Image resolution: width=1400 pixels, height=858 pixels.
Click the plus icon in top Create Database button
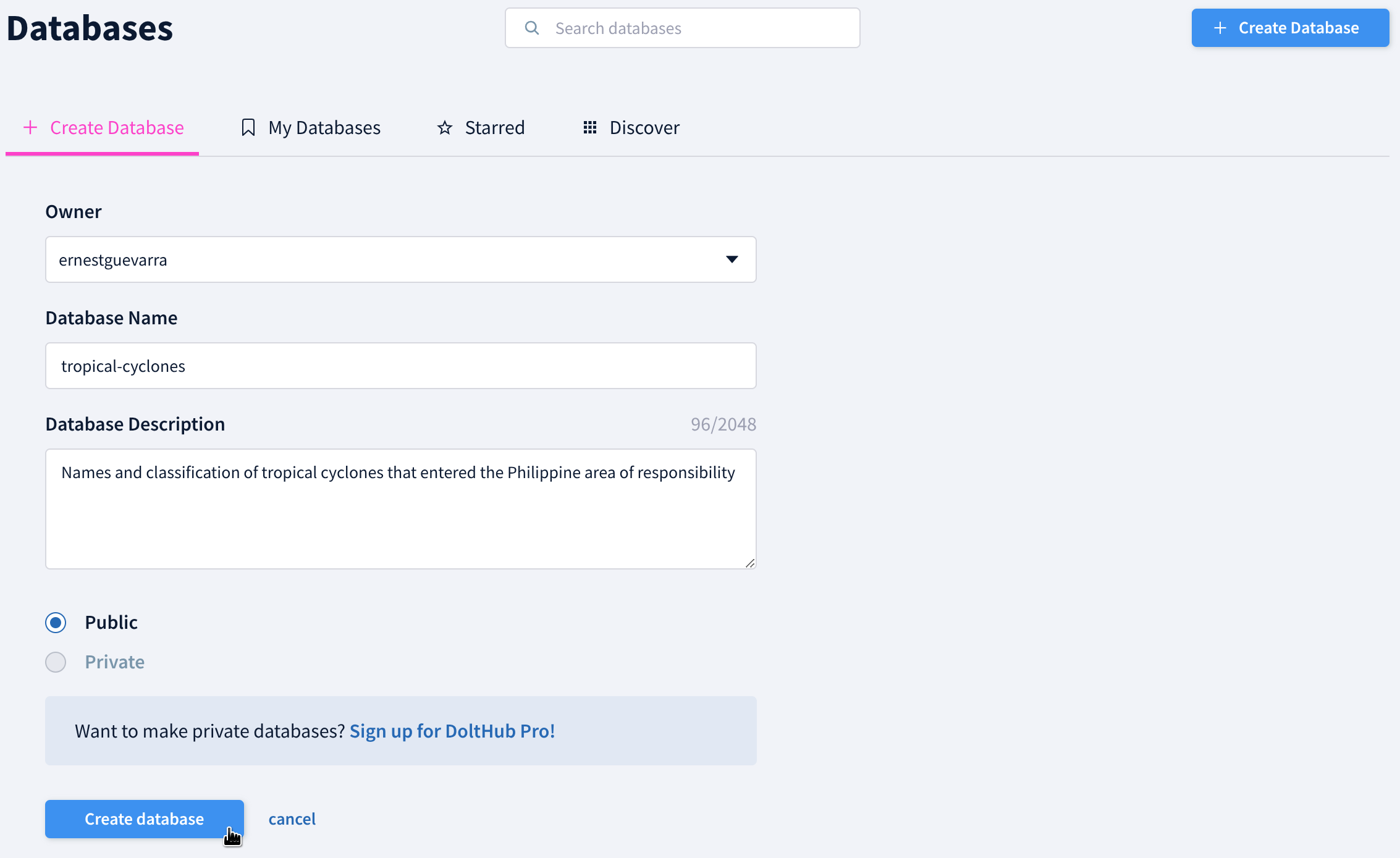pyautogui.click(x=1220, y=28)
